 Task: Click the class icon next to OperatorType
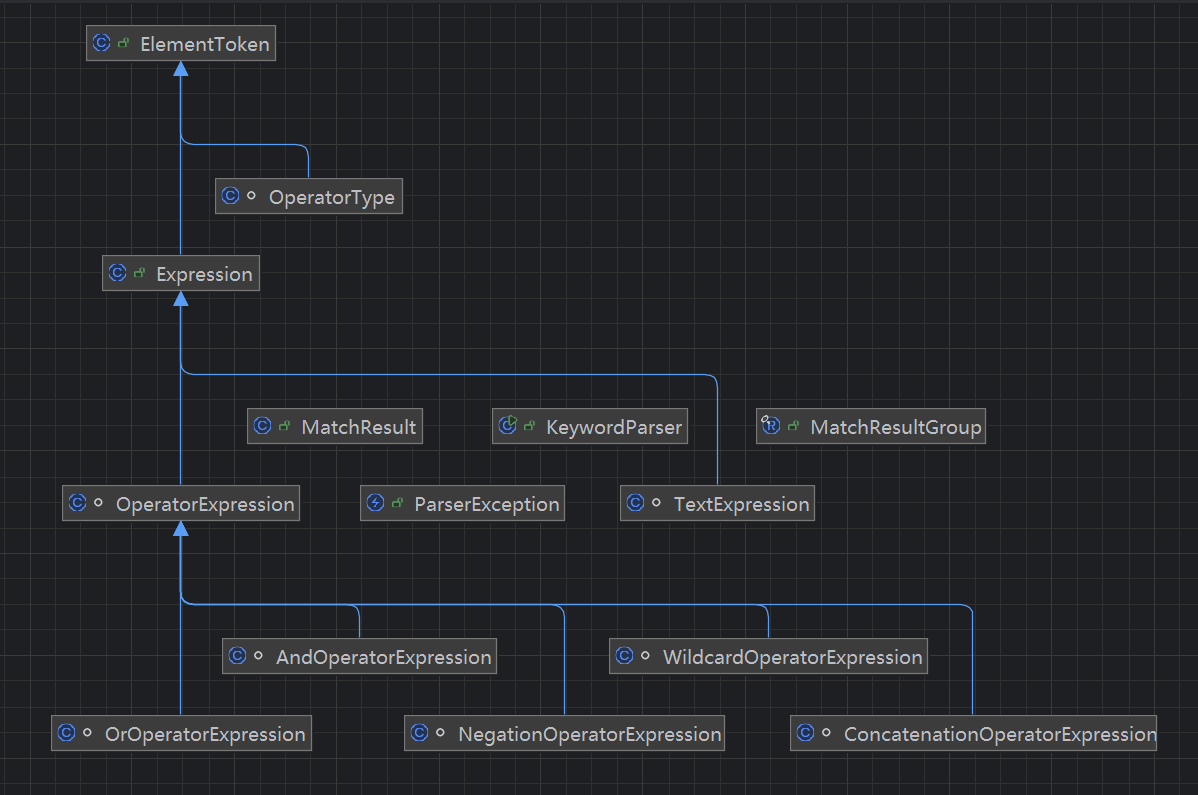pyautogui.click(x=230, y=197)
